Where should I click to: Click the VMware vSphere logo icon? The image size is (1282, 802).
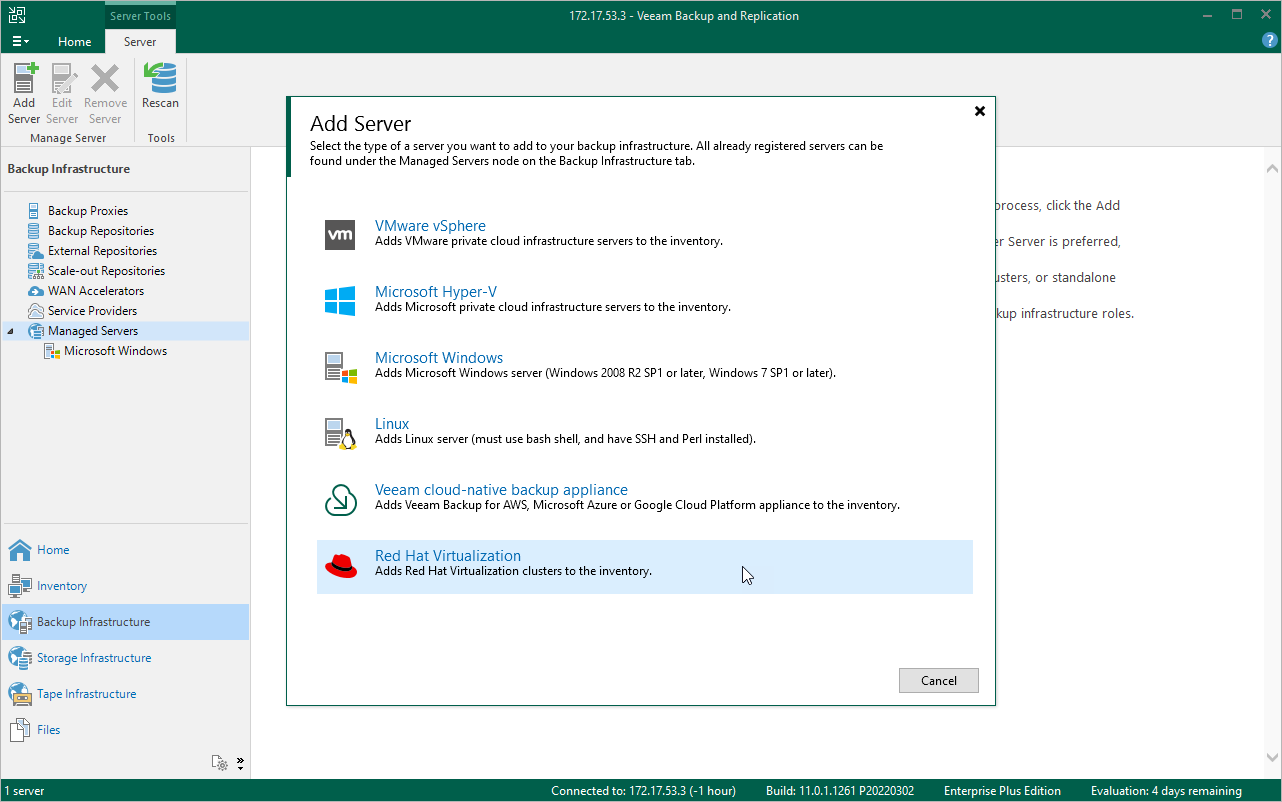point(340,234)
